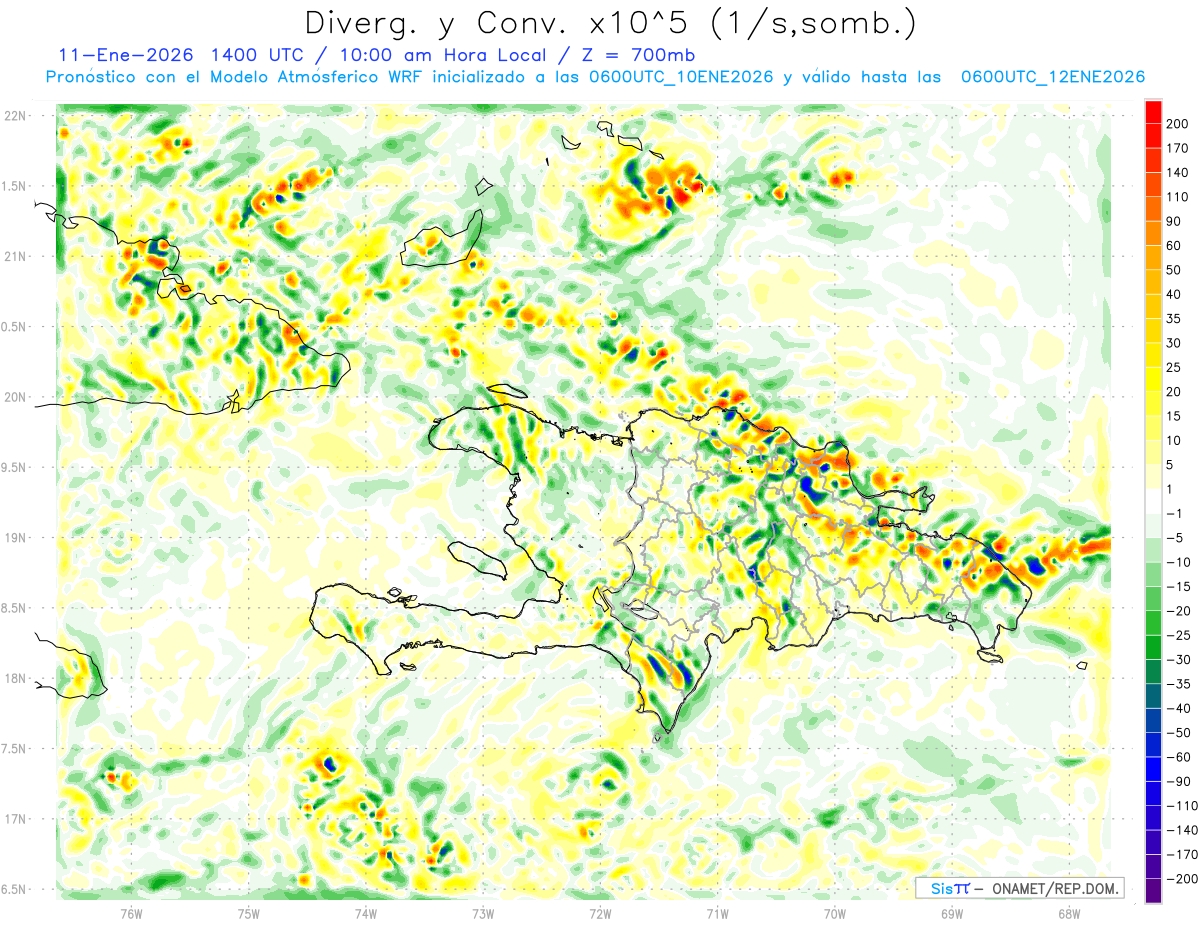Click the 'Z = 700mb' level label
The image size is (1200, 927).
click(635, 55)
